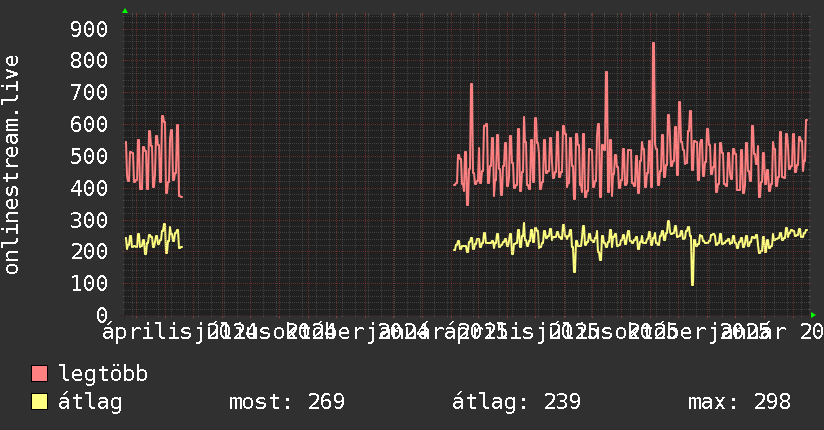
Task: Click the highest pink peak above 800
Action: tap(653, 44)
